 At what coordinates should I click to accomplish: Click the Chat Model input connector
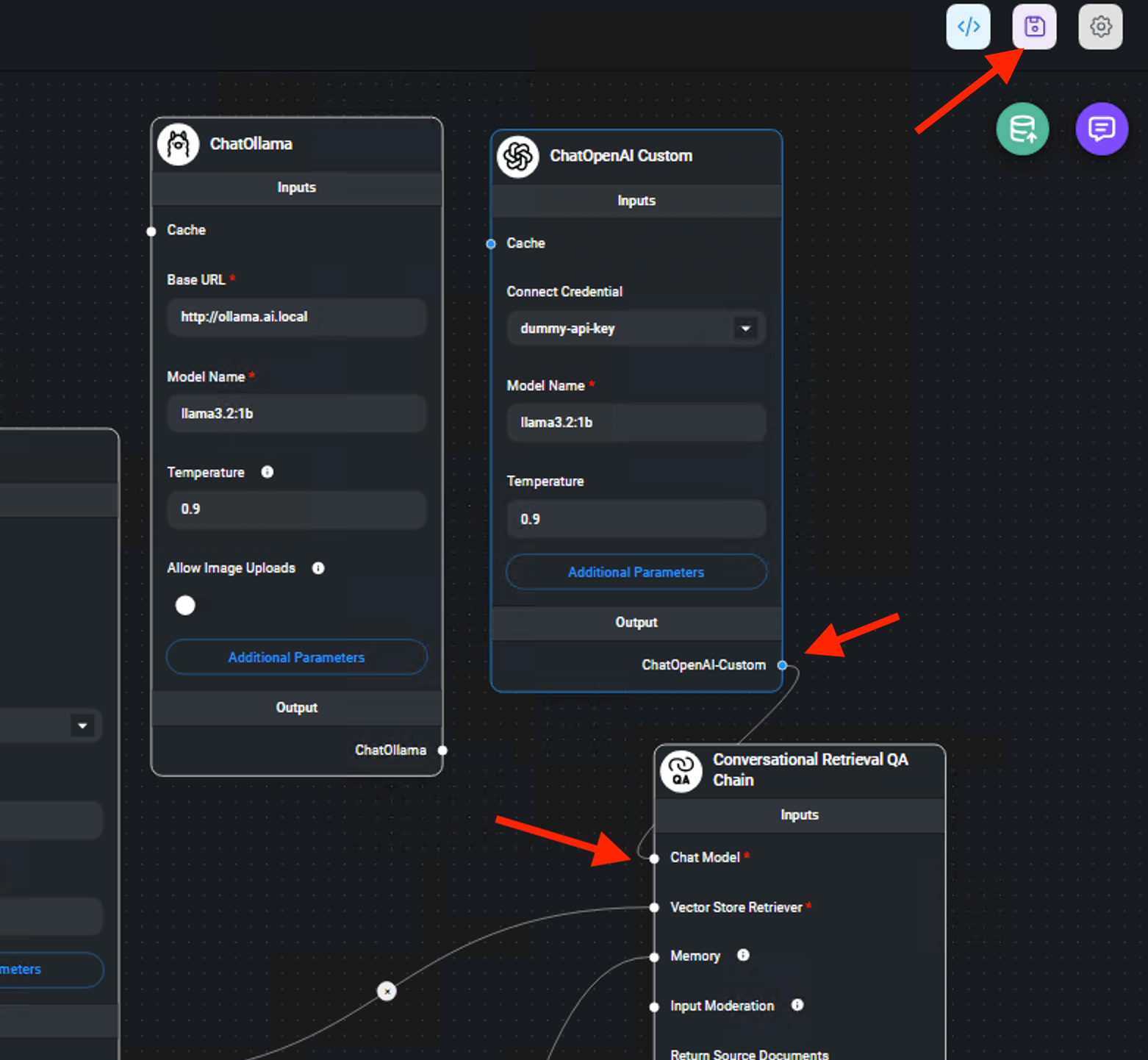pyautogui.click(x=654, y=859)
